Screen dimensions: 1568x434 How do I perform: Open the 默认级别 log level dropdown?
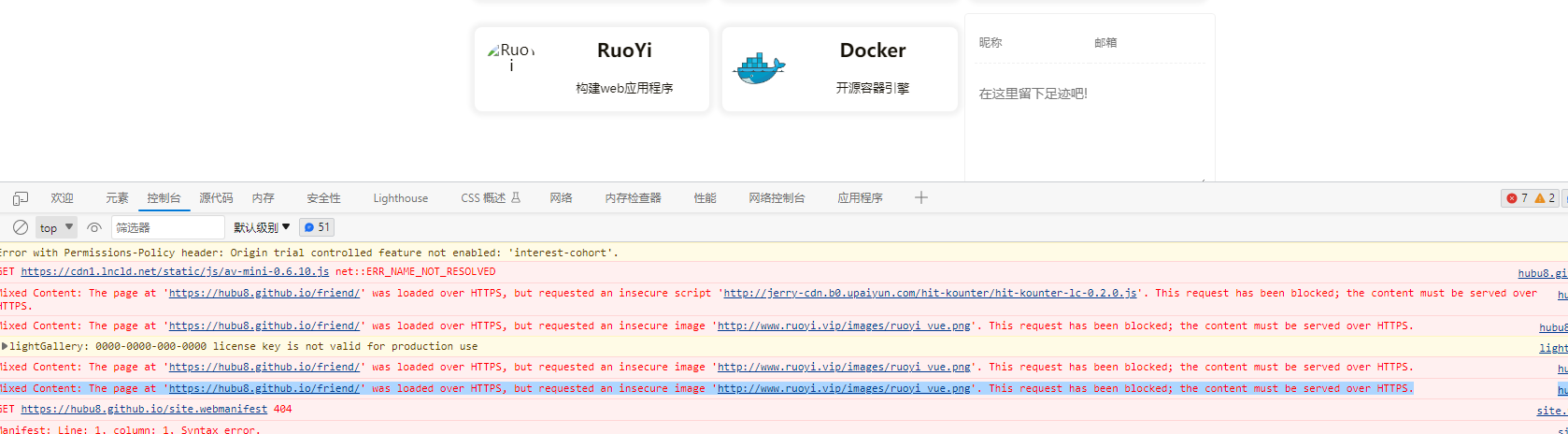tap(262, 227)
